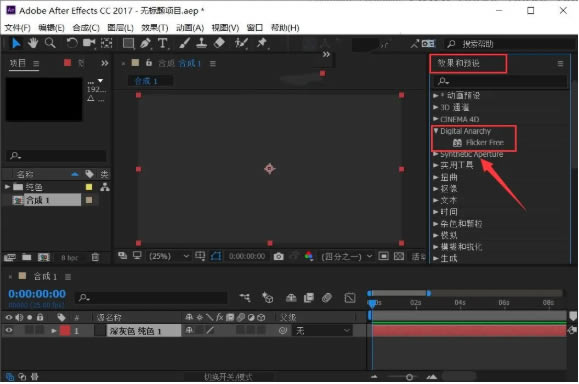The height and width of the screenshot is (384, 579).
Task: Take a snapshot with camera icon
Action: point(278,256)
